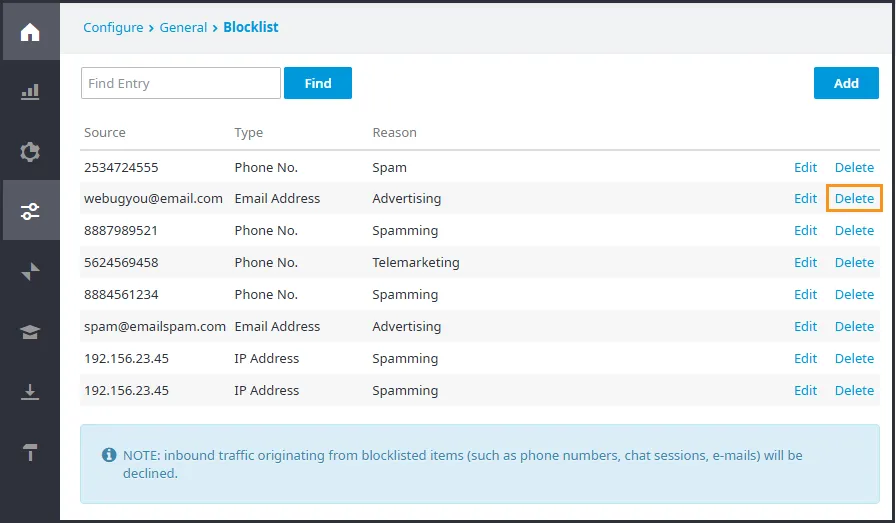Go to General breadcrumb link
The image size is (896, 523).
(183, 27)
